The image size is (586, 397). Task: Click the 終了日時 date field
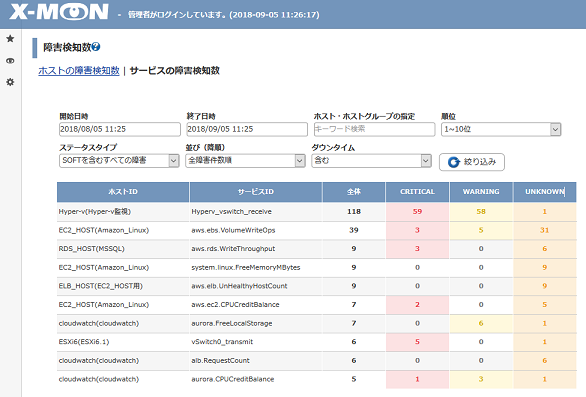point(247,129)
